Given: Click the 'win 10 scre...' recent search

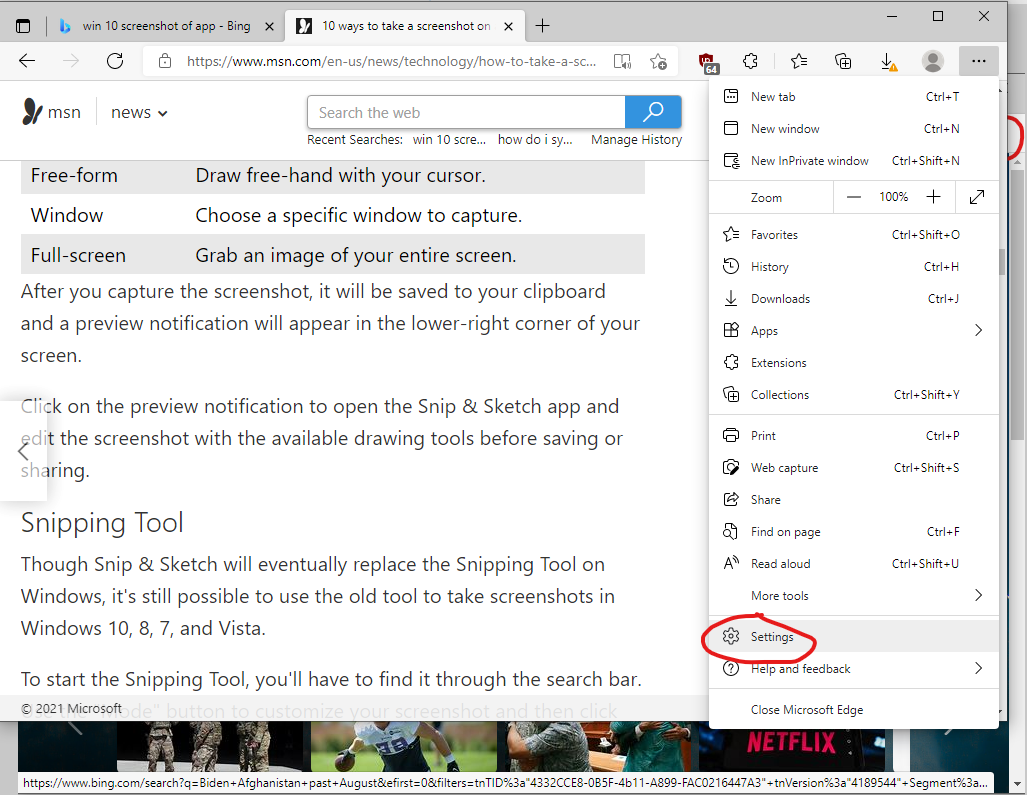Looking at the screenshot, I should point(449,139).
